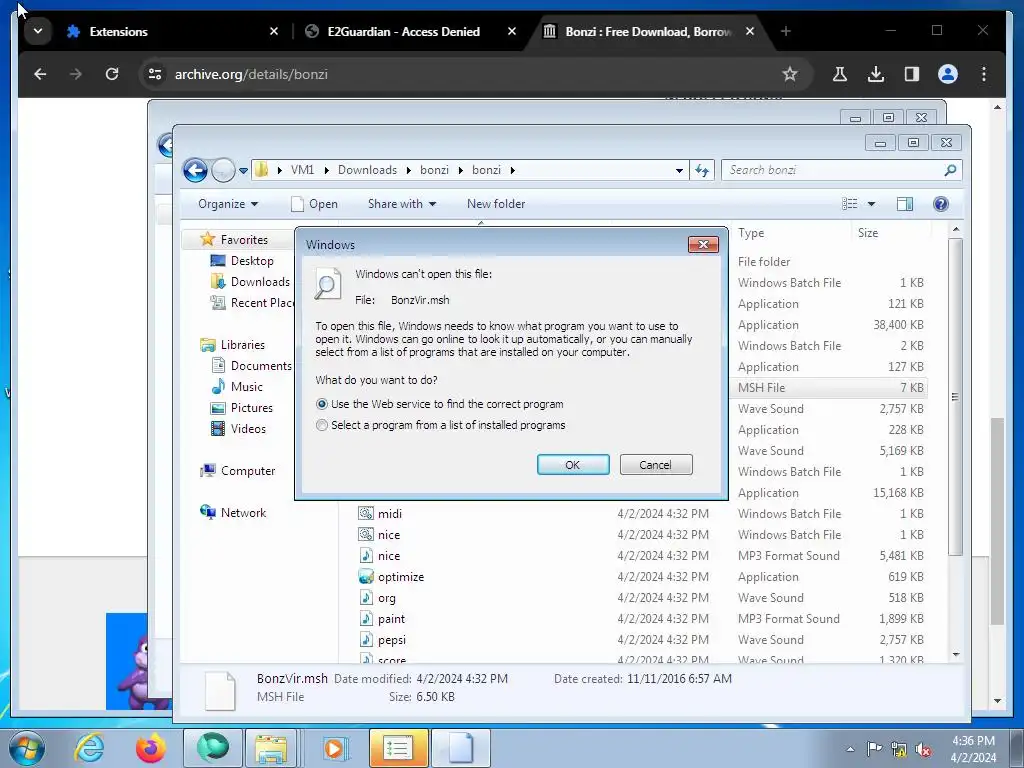1024x768 pixels.
Task: Open Desktop in the navigation pane
Action: tap(251, 261)
